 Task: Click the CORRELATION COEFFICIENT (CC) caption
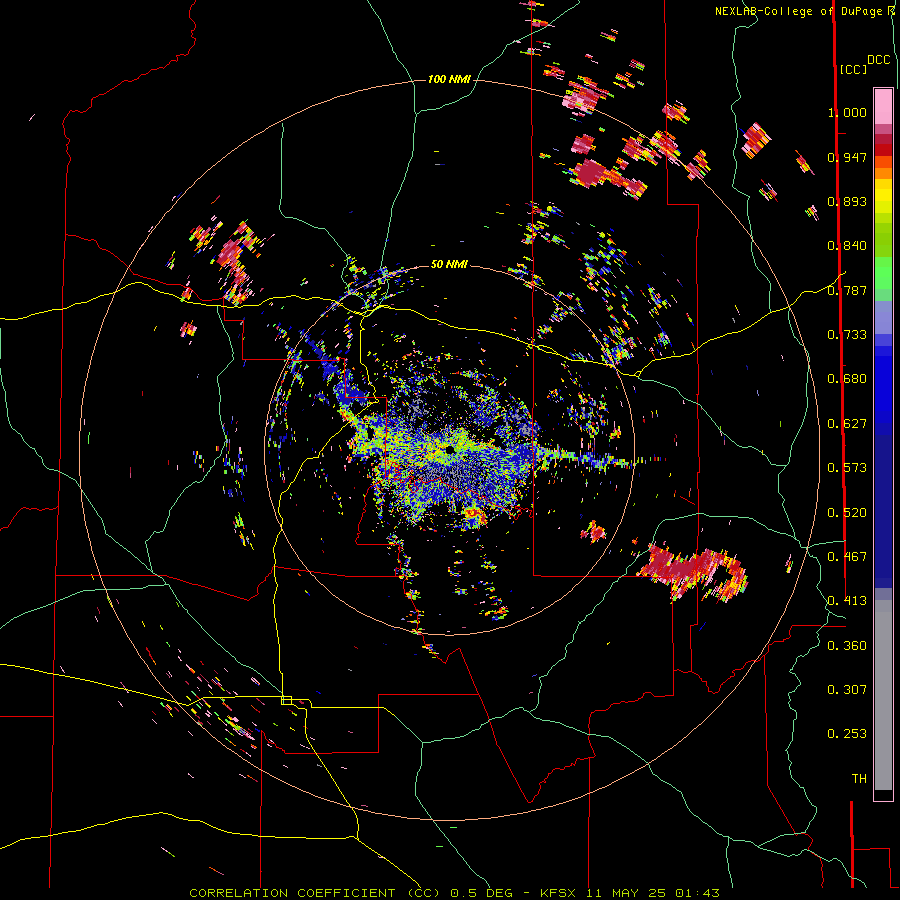315,893
